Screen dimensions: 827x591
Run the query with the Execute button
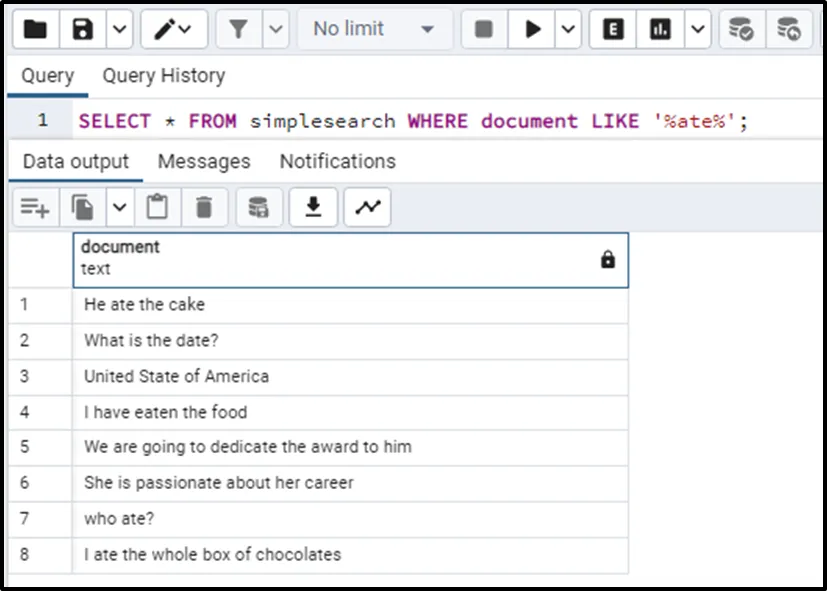tap(532, 30)
